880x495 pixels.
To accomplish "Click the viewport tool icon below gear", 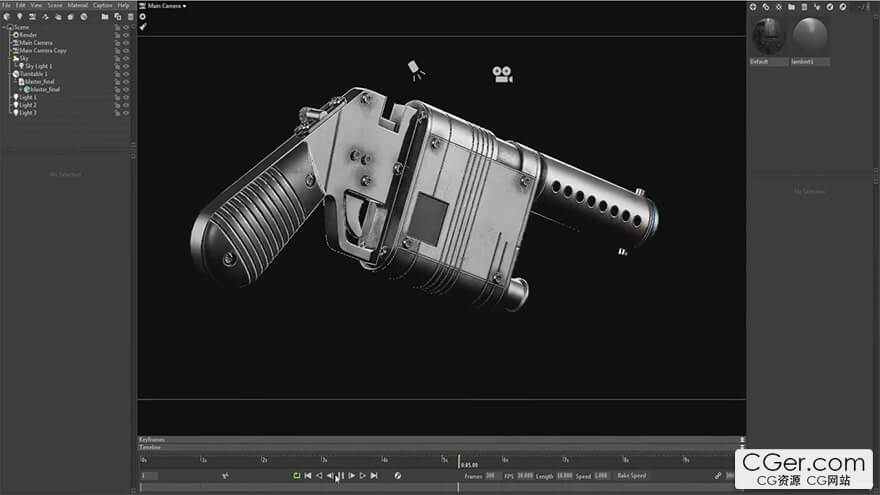I will [143, 26].
